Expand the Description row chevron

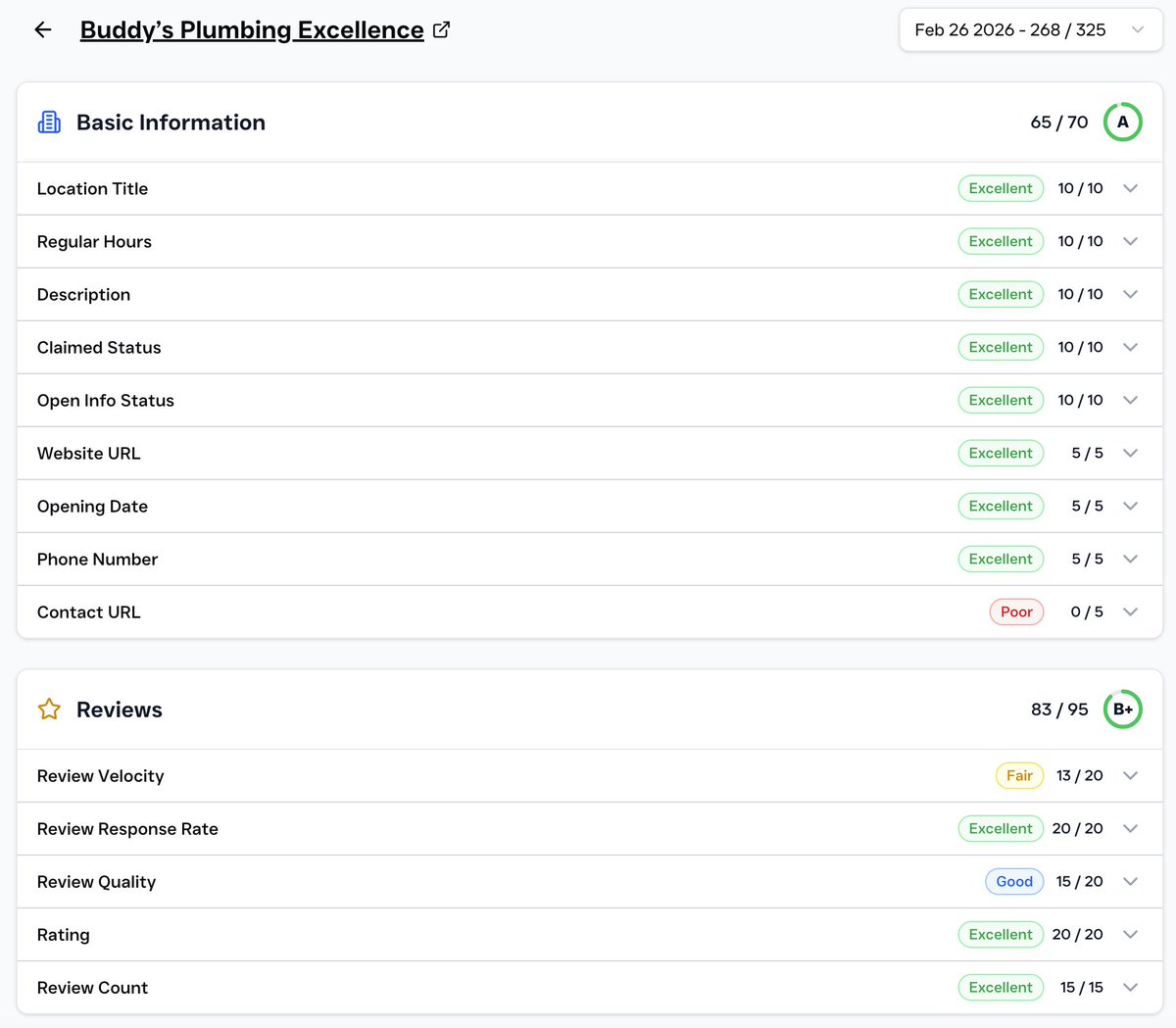(x=1130, y=294)
